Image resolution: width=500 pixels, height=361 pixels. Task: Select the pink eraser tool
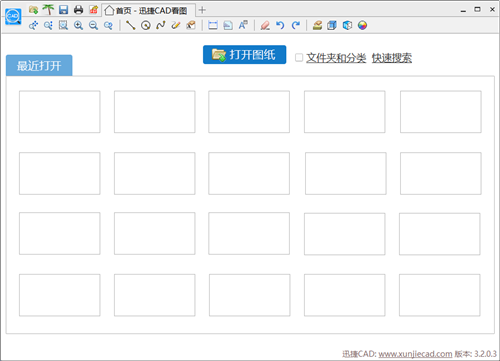tap(265, 25)
